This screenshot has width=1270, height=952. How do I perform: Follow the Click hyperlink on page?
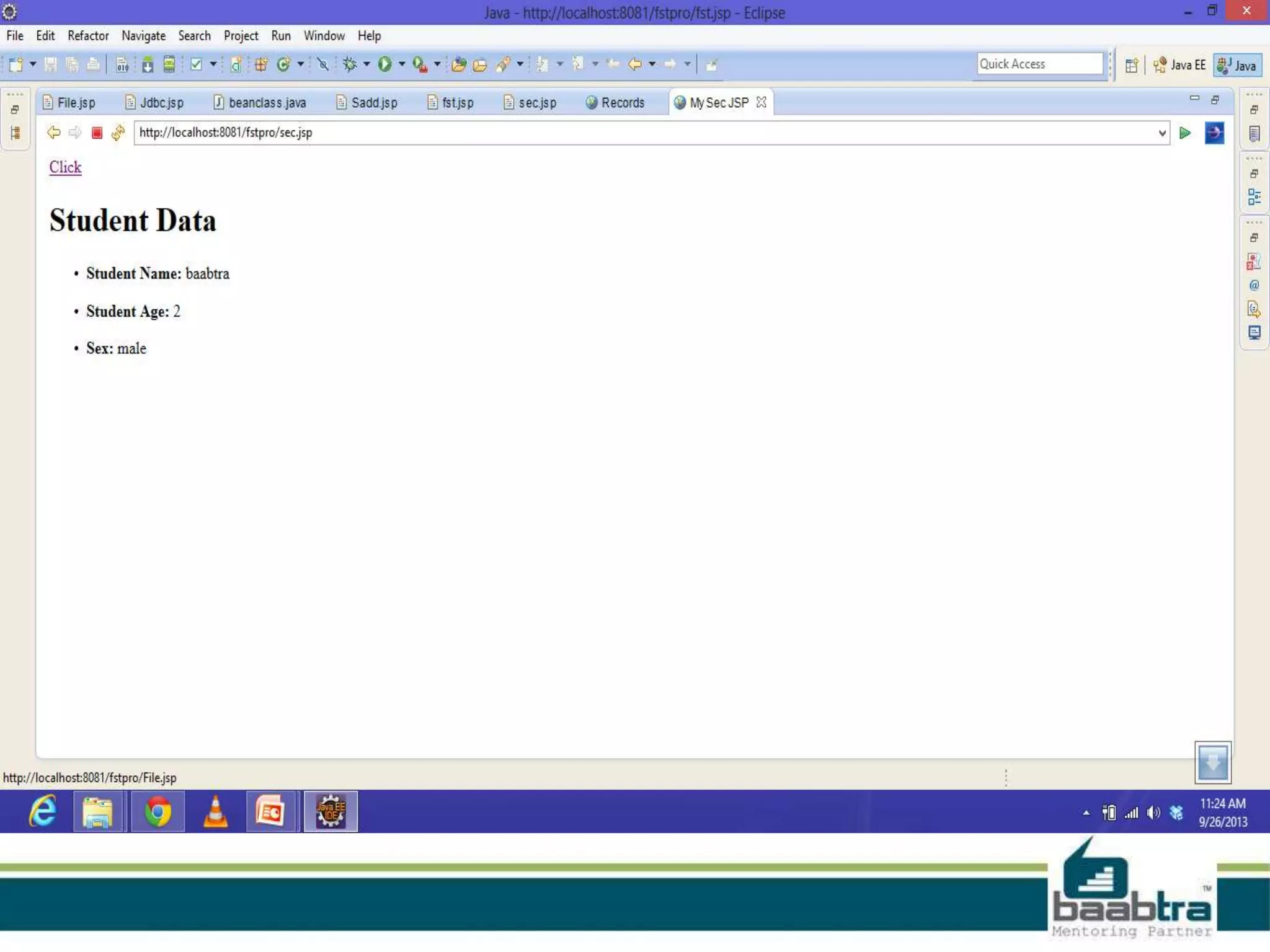pyautogui.click(x=65, y=167)
